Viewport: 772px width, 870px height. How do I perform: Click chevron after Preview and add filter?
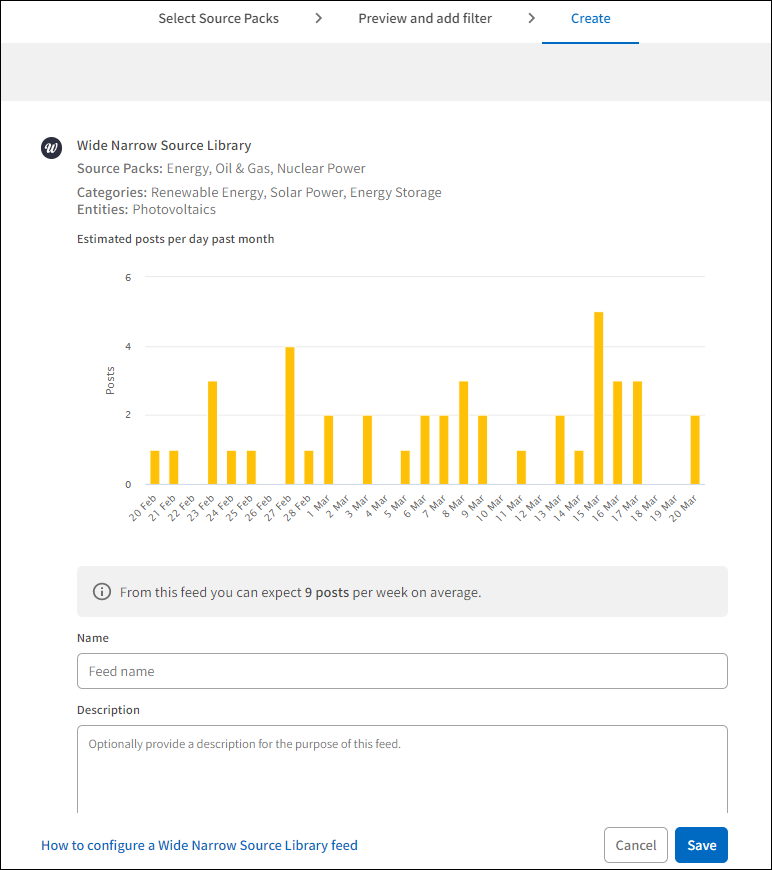(x=531, y=18)
